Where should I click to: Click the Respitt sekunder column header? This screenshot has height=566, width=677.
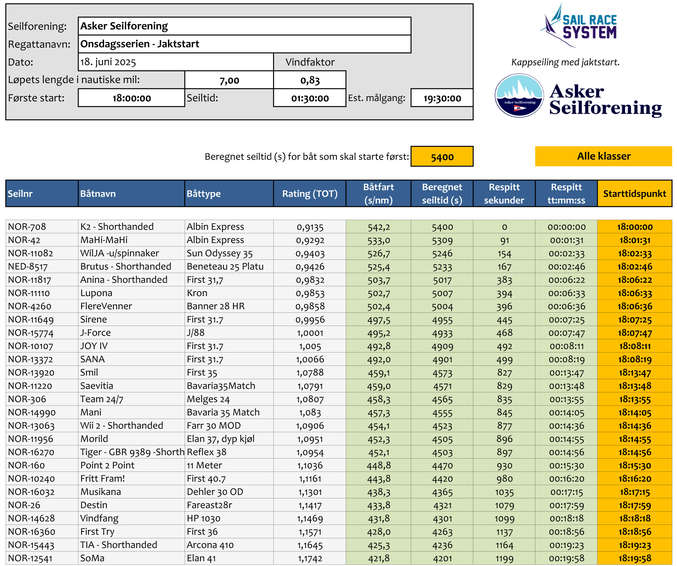coord(504,193)
